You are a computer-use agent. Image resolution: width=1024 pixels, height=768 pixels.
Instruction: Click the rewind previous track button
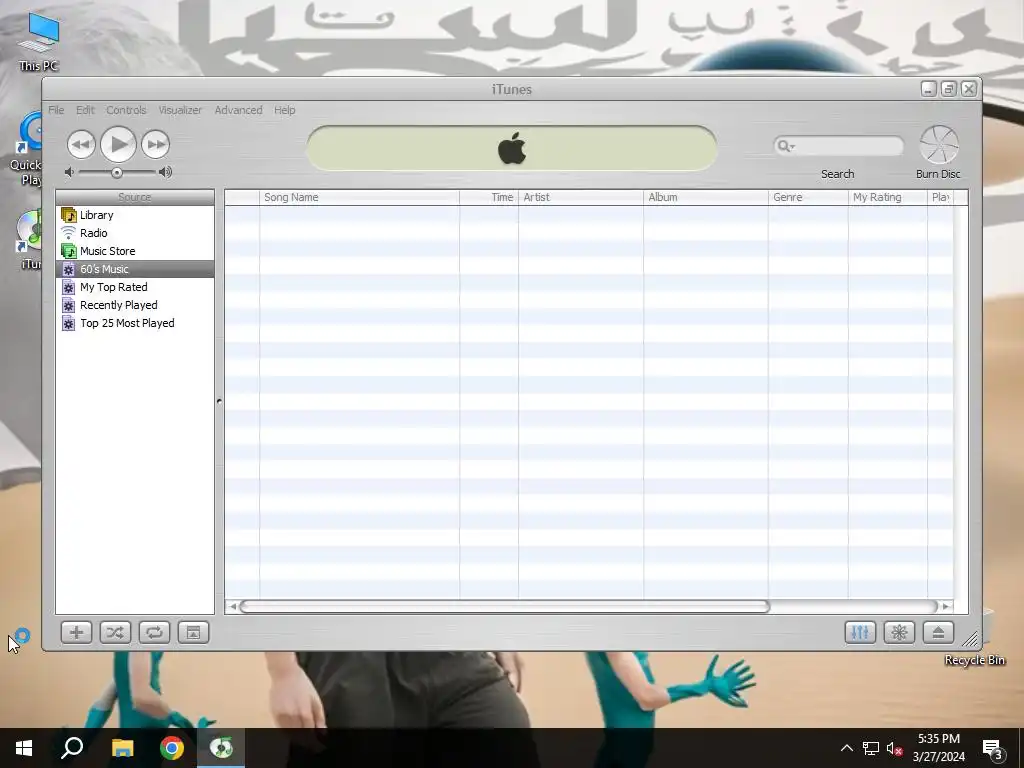(x=81, y=144)
